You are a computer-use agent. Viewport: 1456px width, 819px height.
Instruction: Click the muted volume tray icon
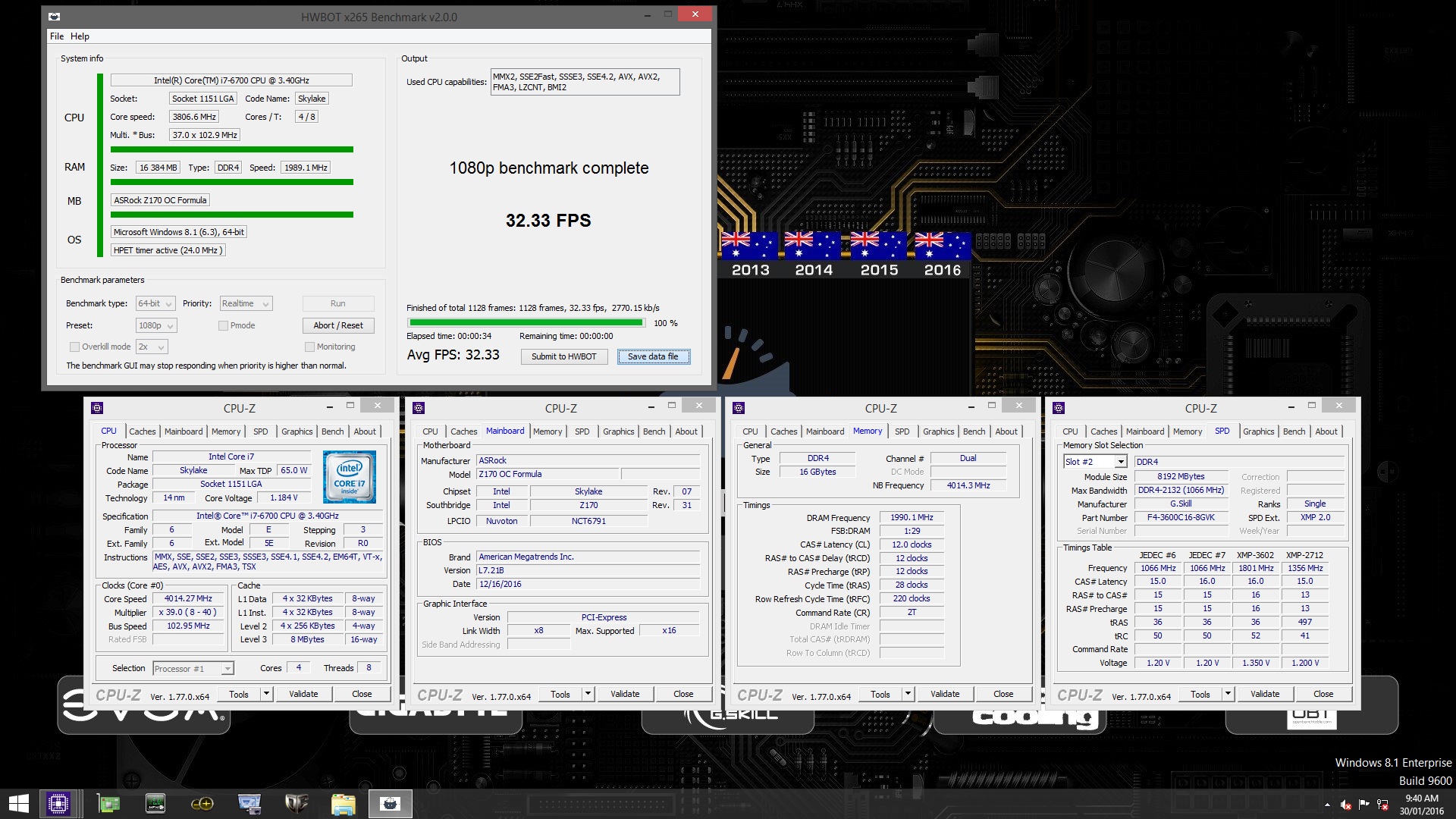[1346, 805]
